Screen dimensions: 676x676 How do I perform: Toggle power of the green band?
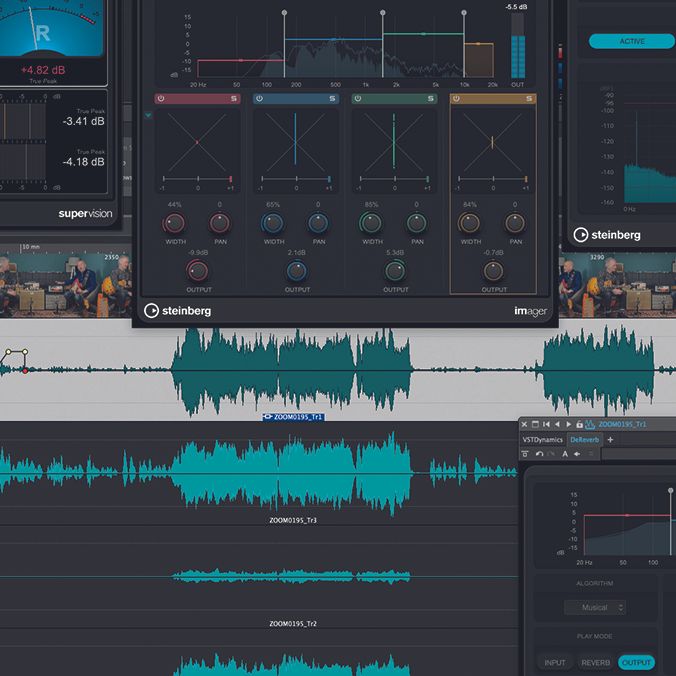(x=358, y=99)
